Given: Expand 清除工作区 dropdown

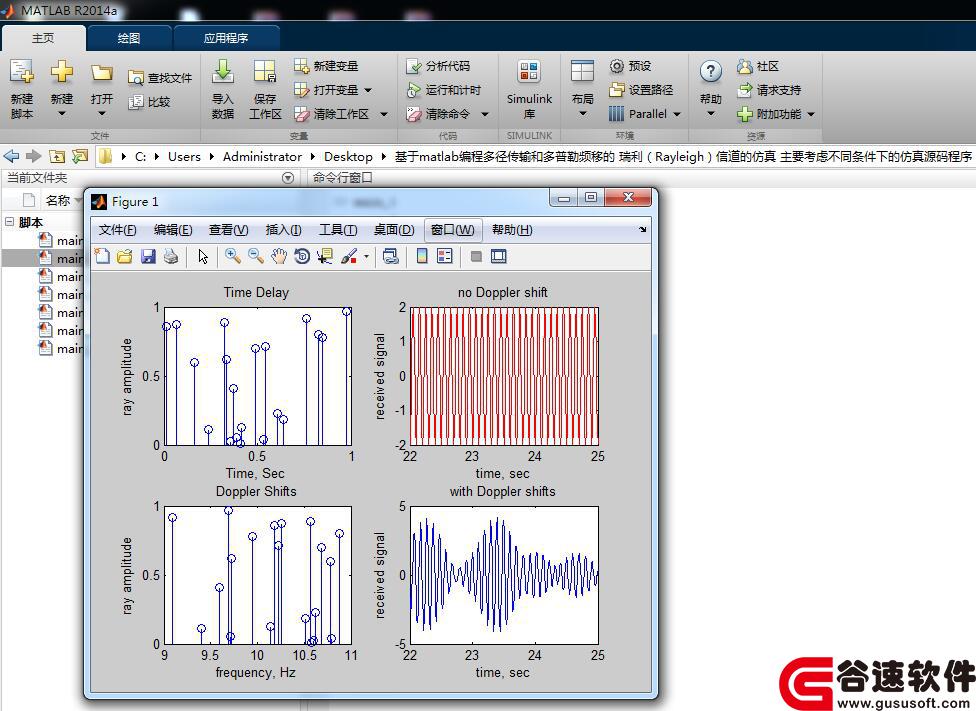Looking at the screenshot, I should pyautogui.click(x=383, y=114).
